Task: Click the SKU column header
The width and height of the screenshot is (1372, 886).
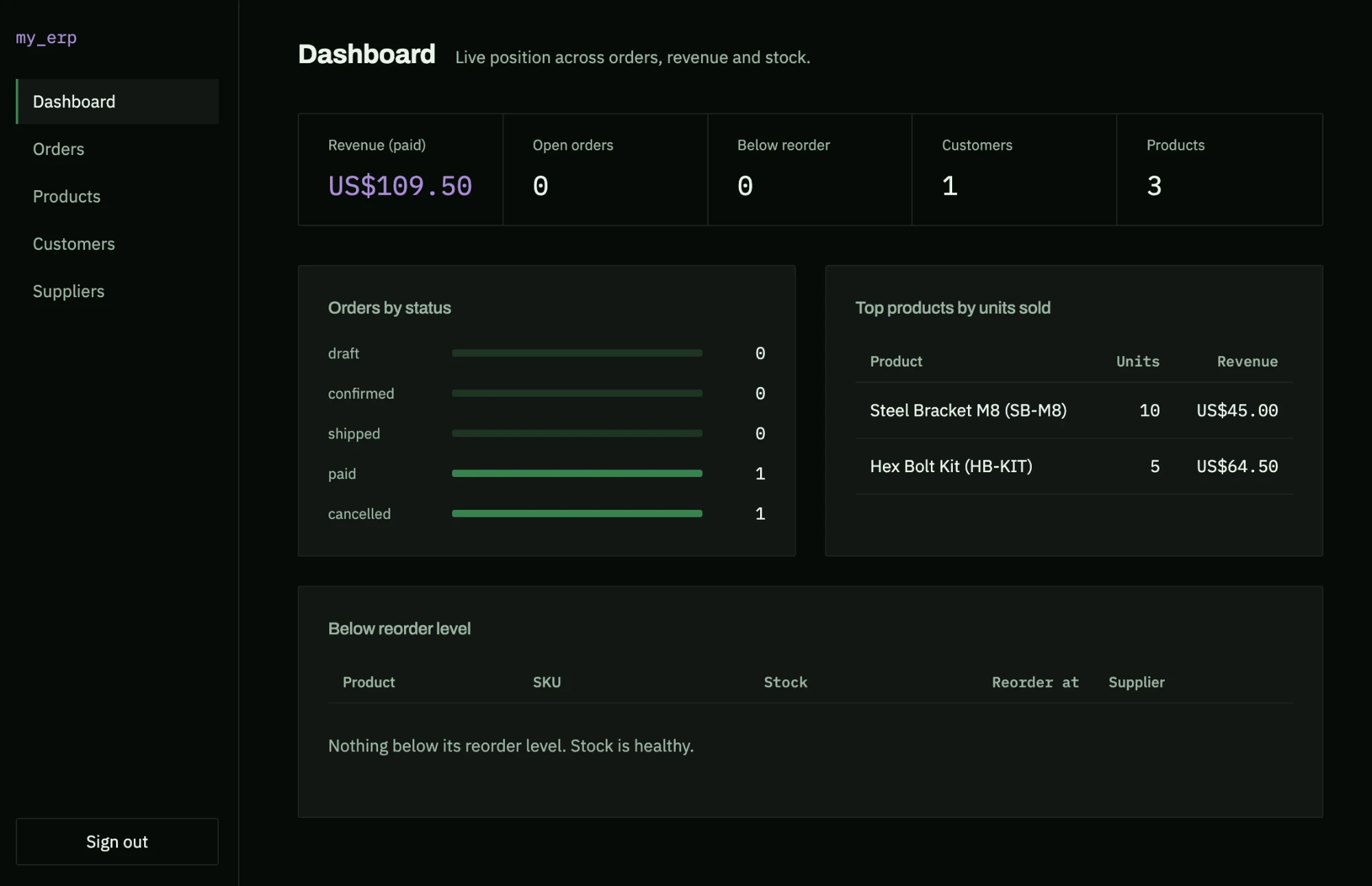Action: 547,682
